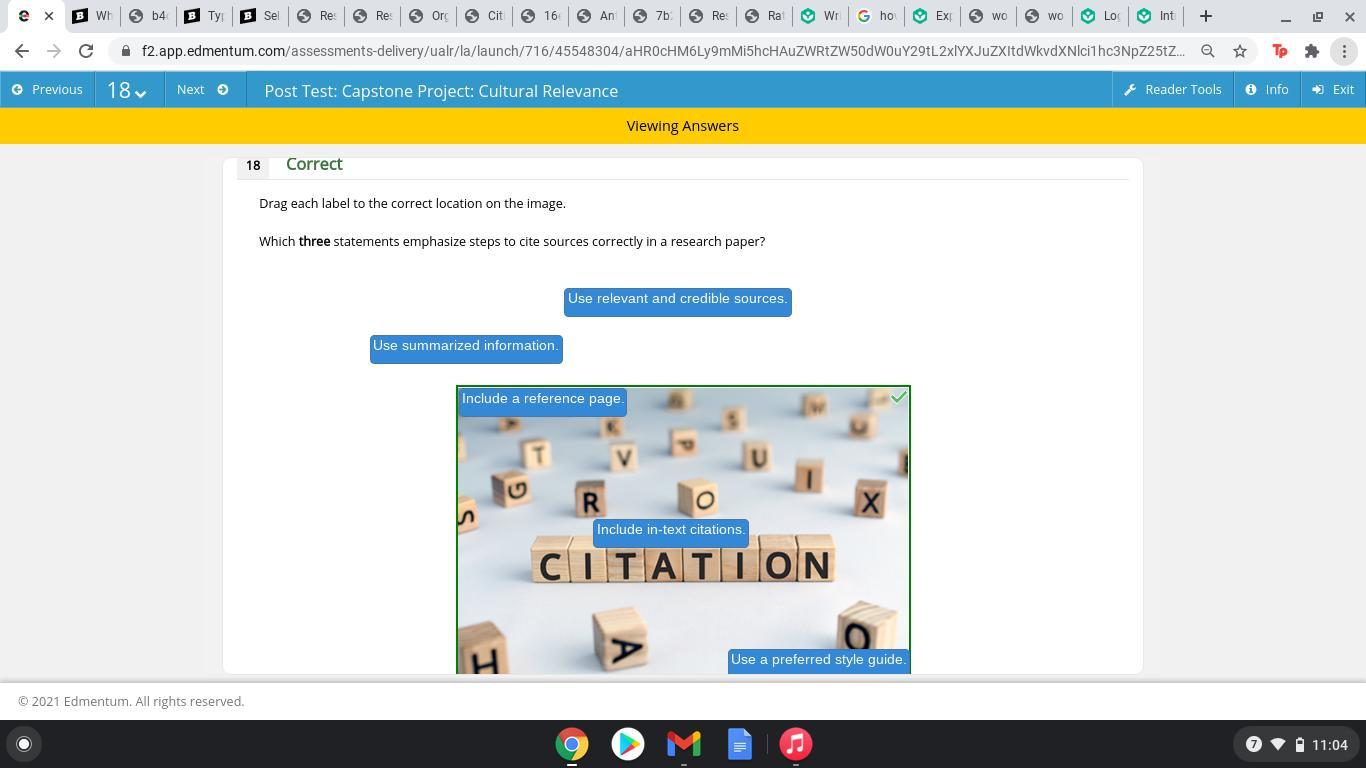Click the browser reload icon
1366x768 pixels.
(x=86, y=51)
